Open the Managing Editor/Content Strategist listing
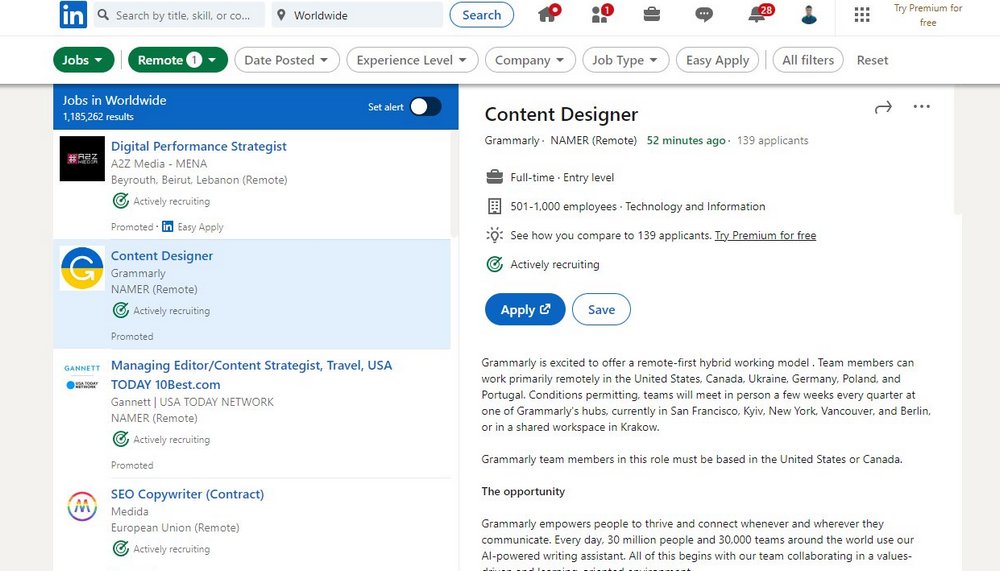This screenshot has height=571, width=1000. point(251,375)
